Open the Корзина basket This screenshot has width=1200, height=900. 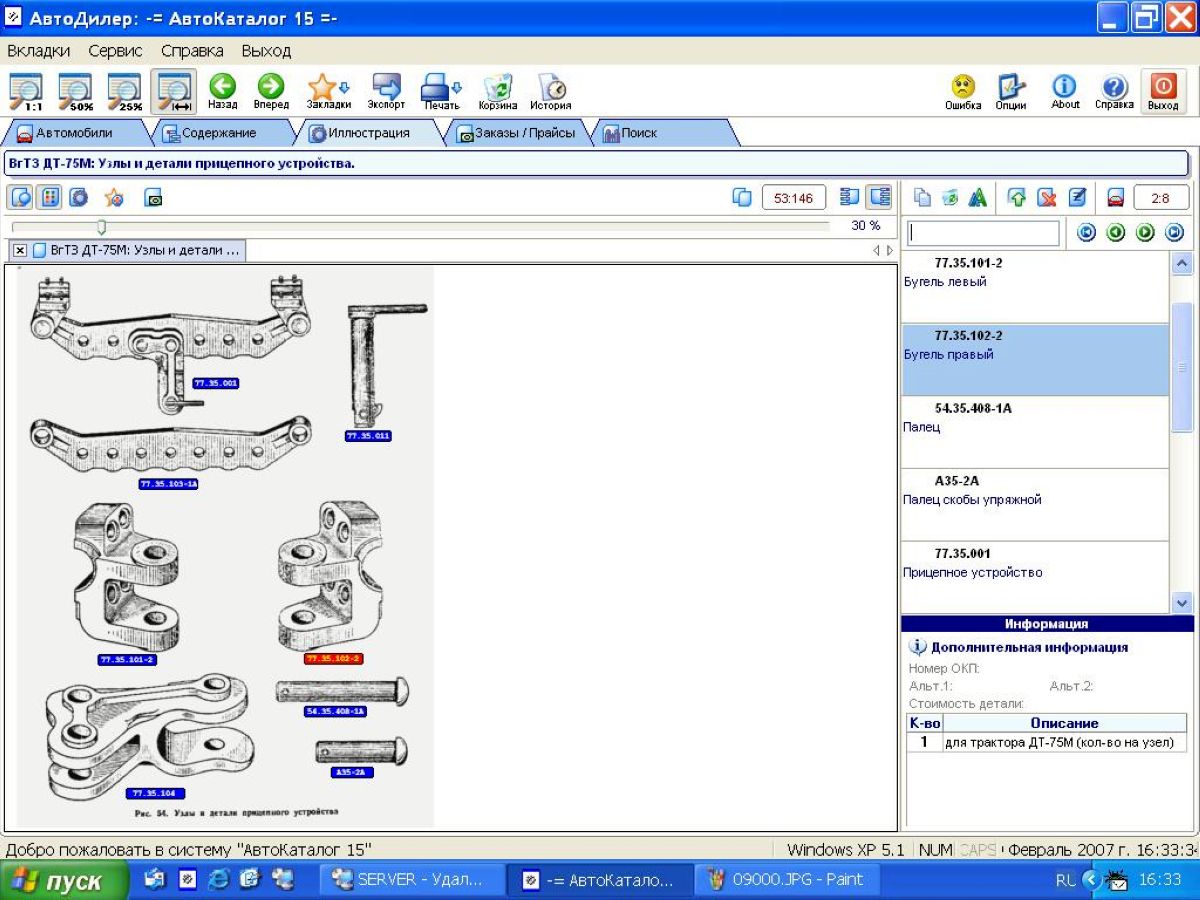coord(497,90)
